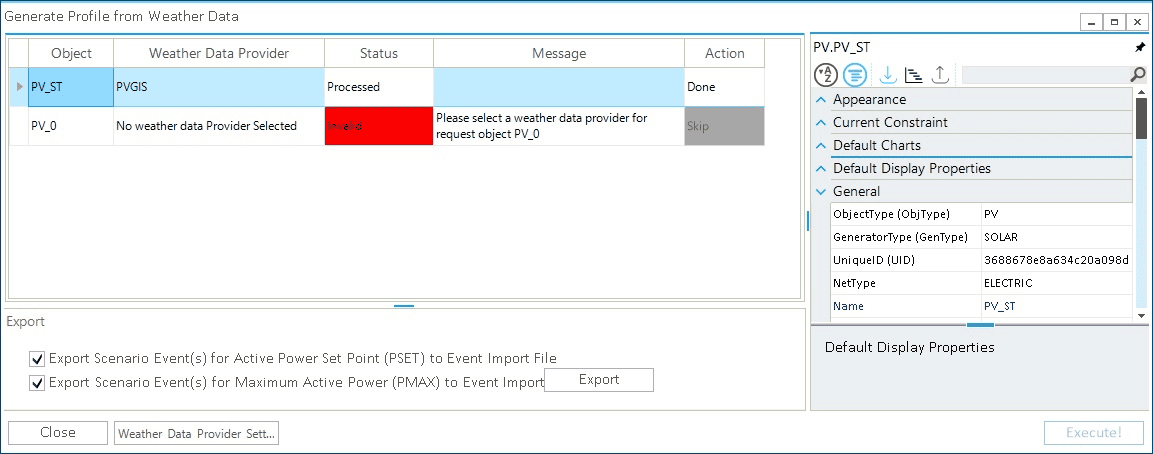
Task: Click the upload arrow icon in properties
Action: [x=940, y=74]
